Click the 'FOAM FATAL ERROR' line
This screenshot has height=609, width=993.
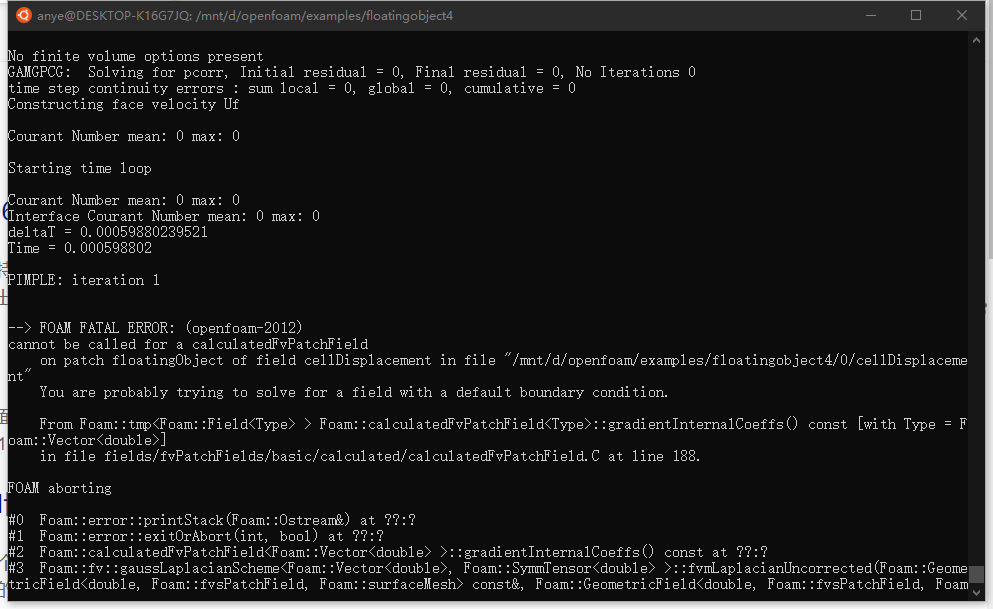(155, 328)
